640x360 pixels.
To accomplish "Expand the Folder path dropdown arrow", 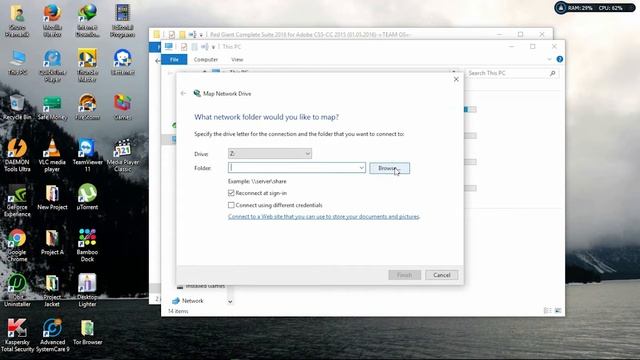I will tap(361, 168).
